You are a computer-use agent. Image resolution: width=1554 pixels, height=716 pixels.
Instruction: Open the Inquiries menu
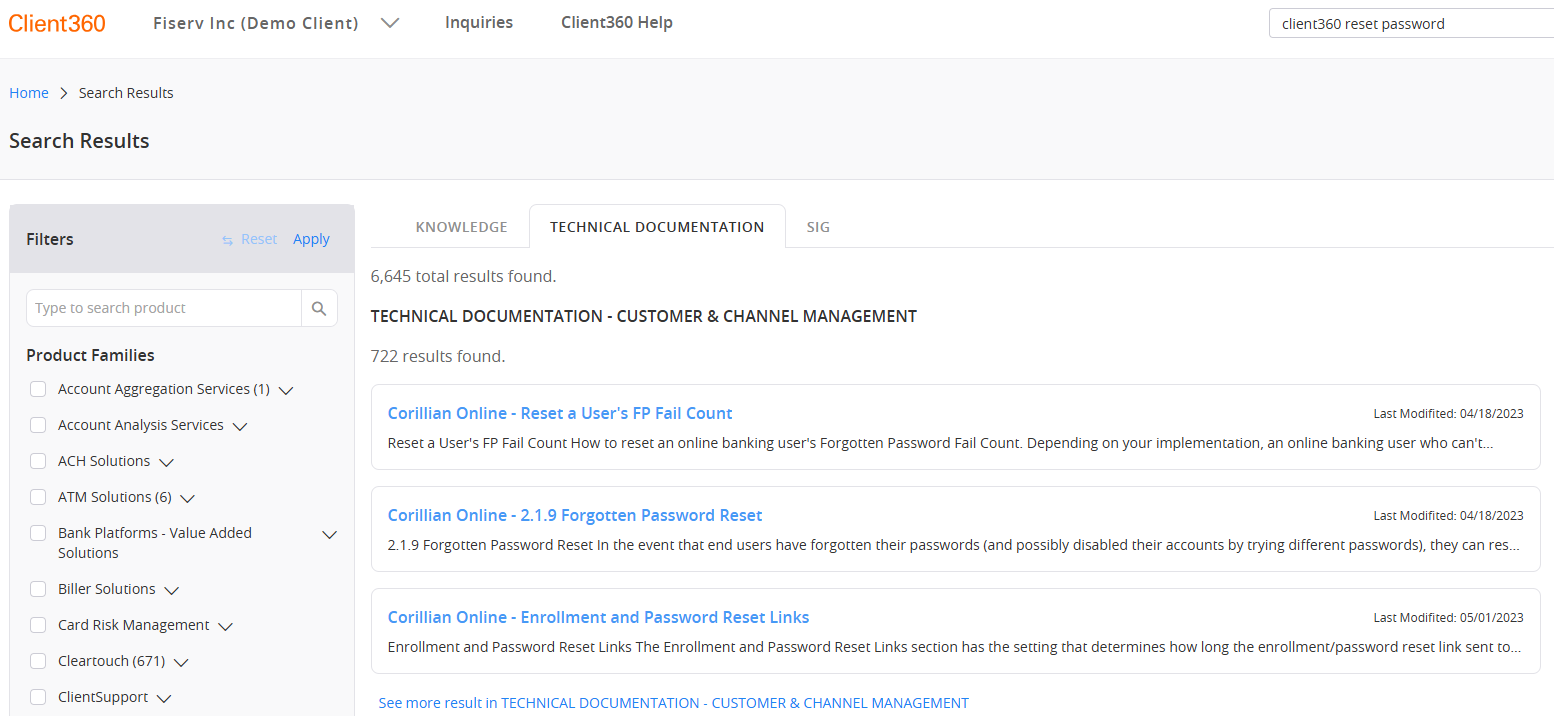pos(479,22)
